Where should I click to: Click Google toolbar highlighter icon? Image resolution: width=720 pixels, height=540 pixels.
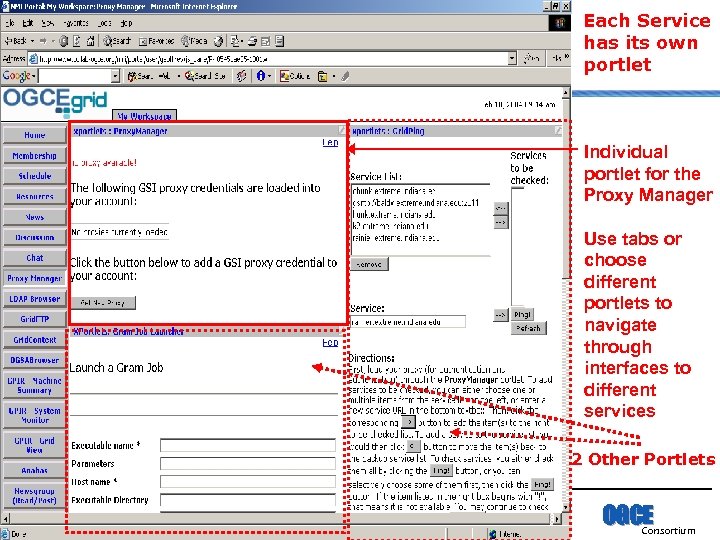click(x=345, y=76)
